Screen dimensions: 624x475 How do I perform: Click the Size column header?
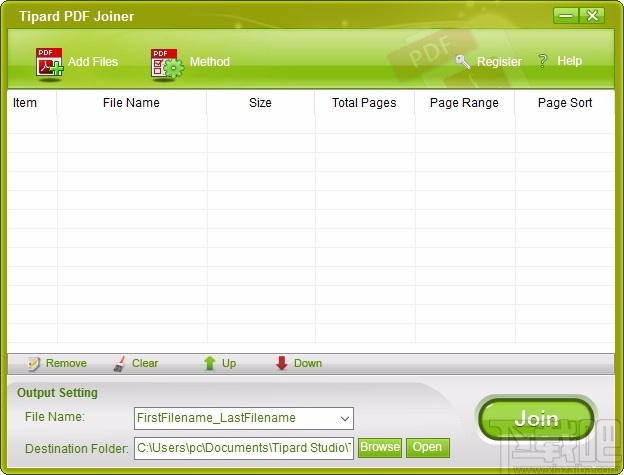point(260,103)
